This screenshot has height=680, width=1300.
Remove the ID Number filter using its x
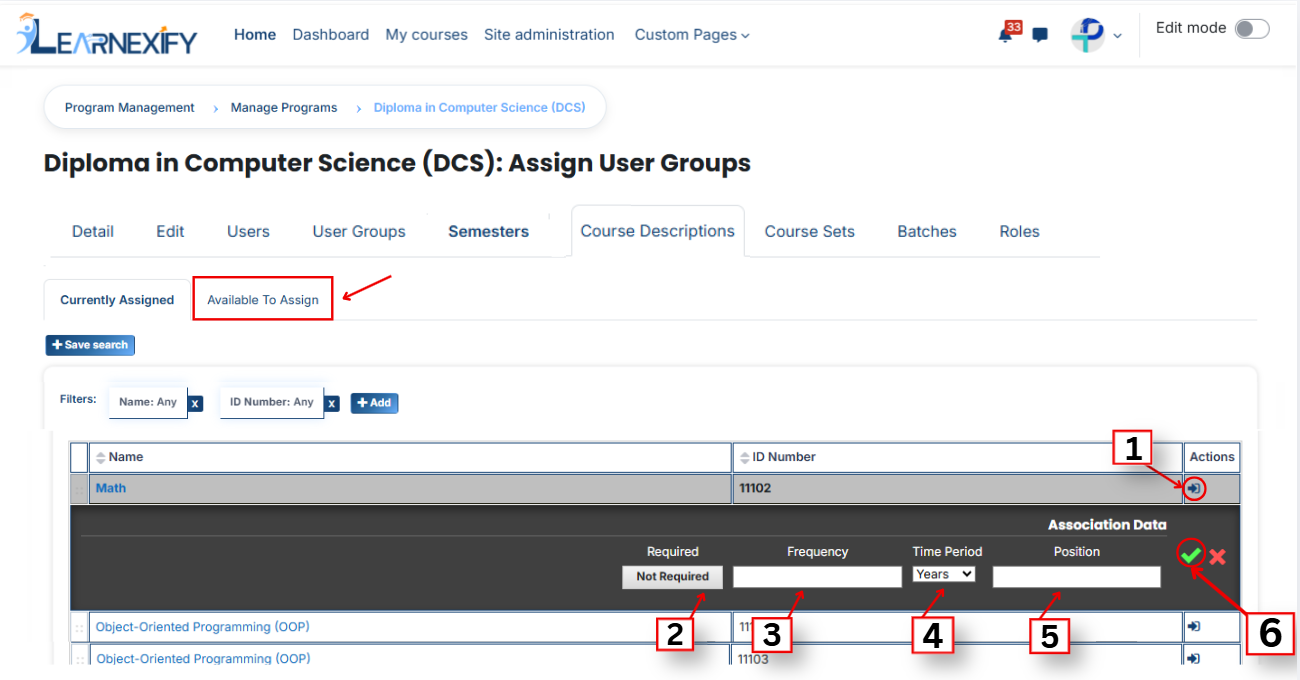click(x=332, y=403)
